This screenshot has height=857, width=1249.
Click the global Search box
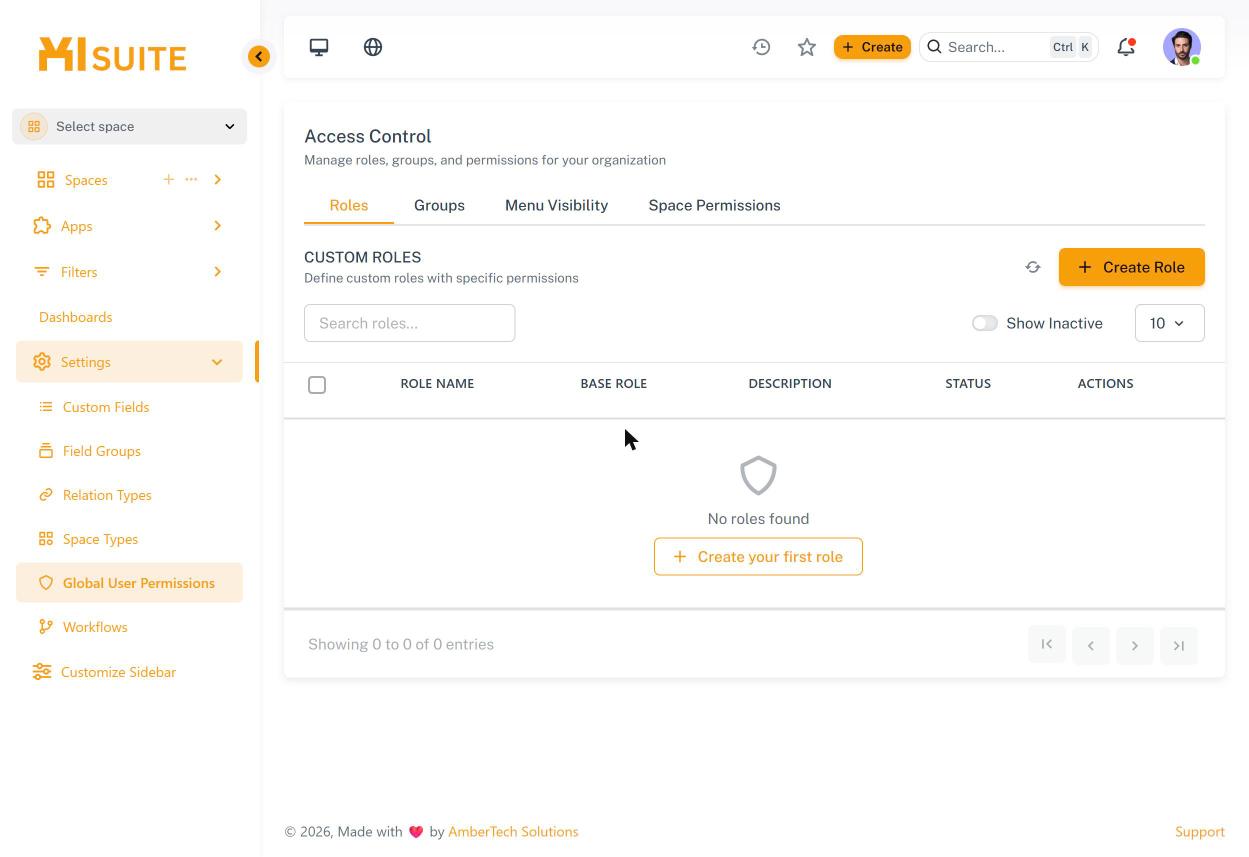(x=1008, y=47)
